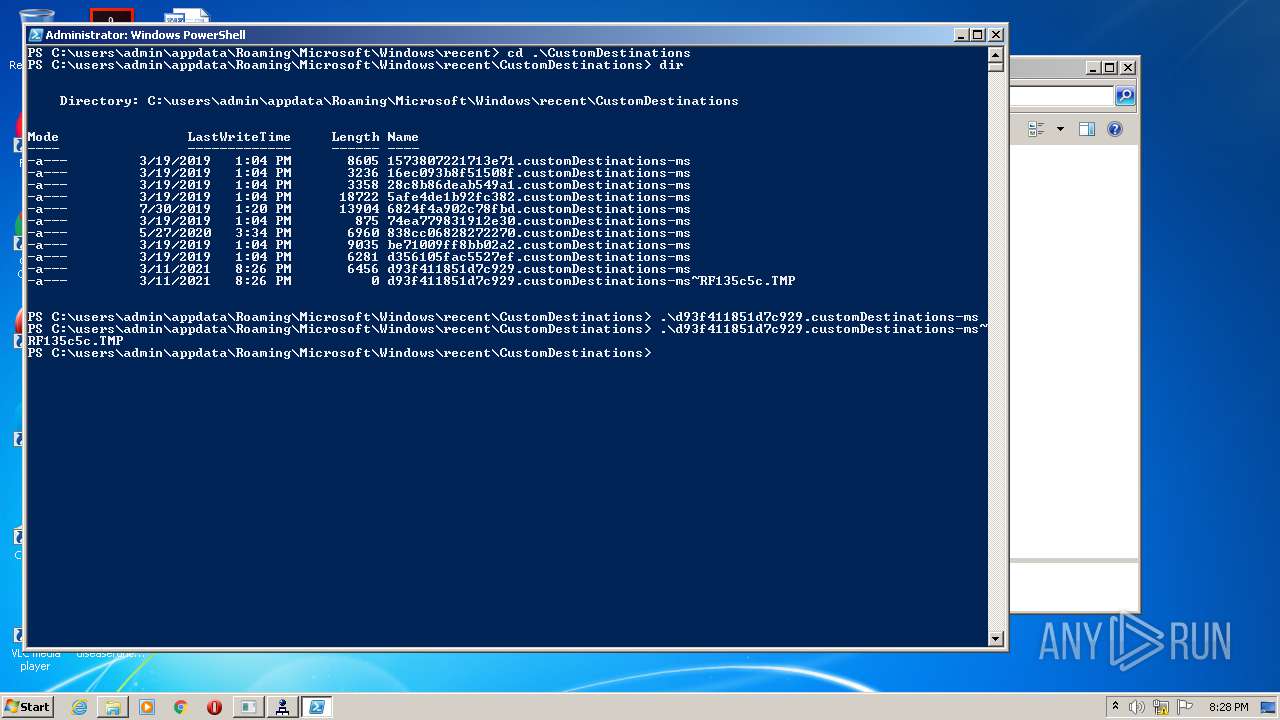Click the PowerShell scrollbar down arrow
The width and height of the screenshot is (1280, 720).
tap(995, 638)
